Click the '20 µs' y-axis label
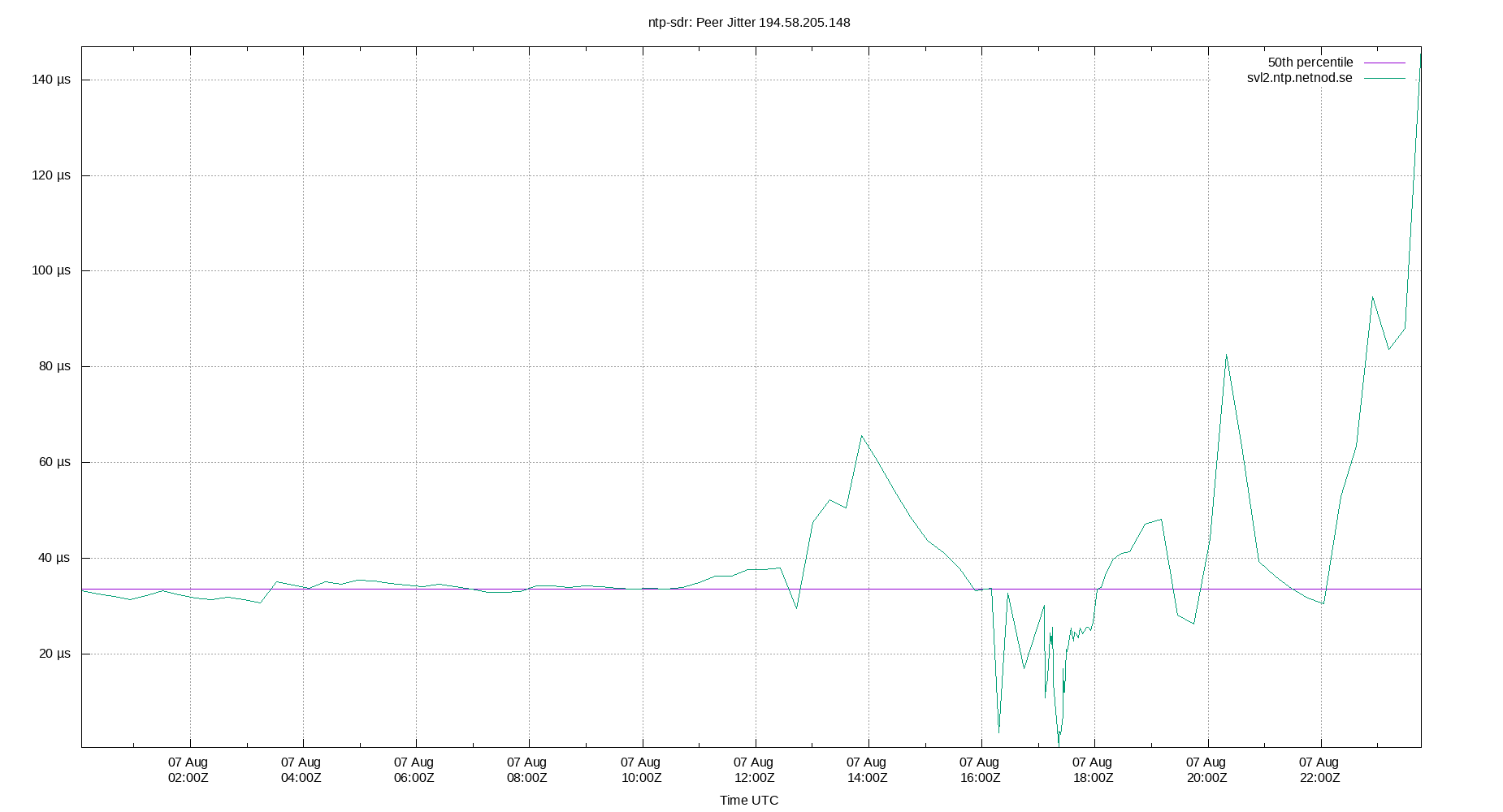Image resolution: width=1503 pixels, height=812 pixels. click(54, 654)
